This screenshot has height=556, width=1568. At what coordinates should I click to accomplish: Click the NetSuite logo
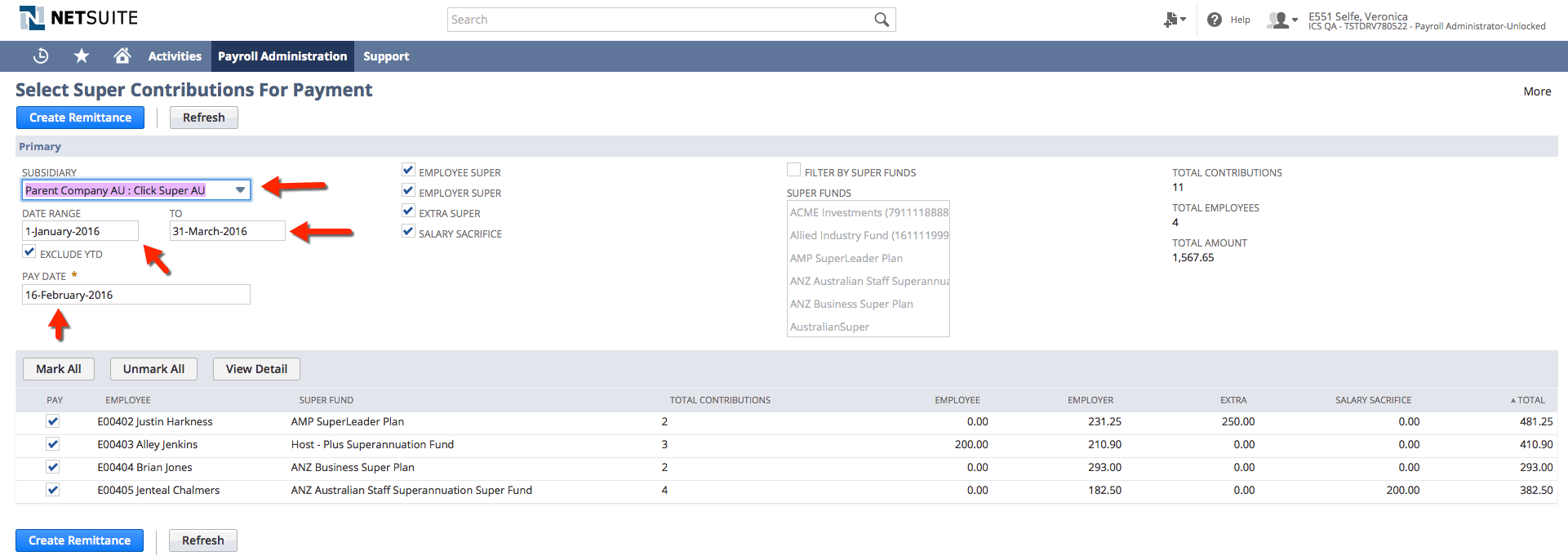point(78,18)
